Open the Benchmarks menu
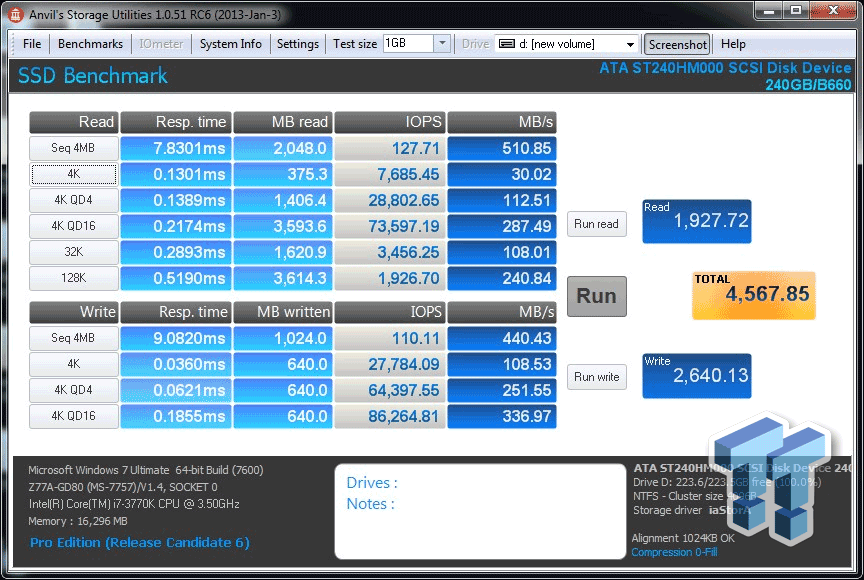This screenshot has height=580, width=864. [x=90, y=44]
